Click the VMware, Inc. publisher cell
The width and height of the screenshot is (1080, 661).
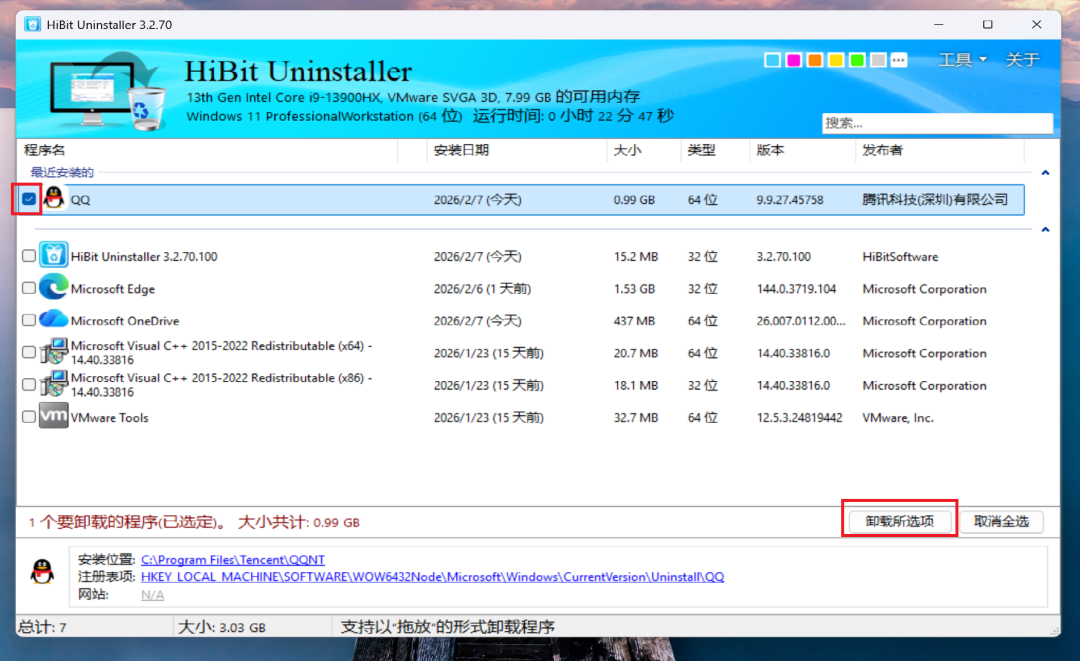pyautogui.click(x=898, y=418)
